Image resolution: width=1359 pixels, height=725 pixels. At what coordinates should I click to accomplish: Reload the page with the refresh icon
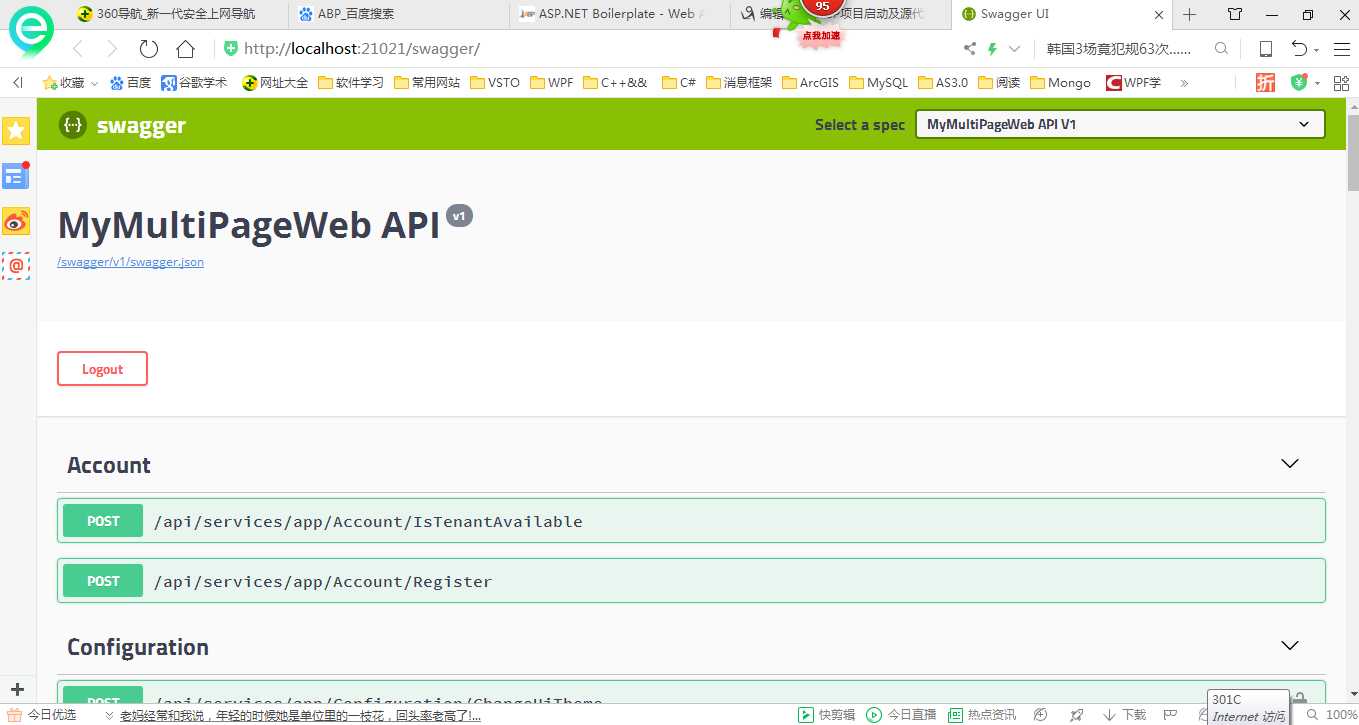click(x=149, y=48)
